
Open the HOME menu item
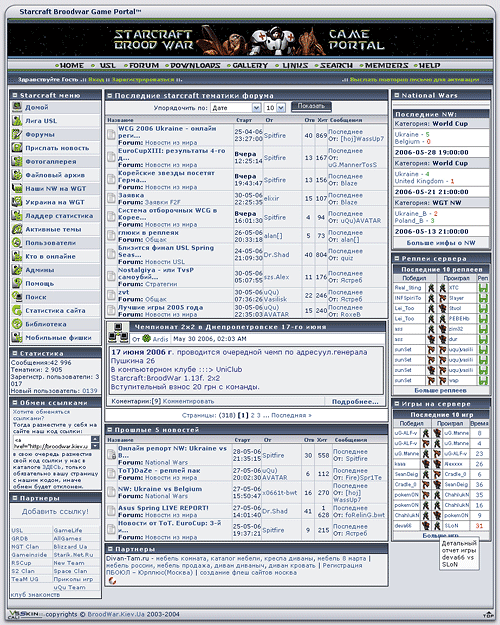tap(71, 65)
